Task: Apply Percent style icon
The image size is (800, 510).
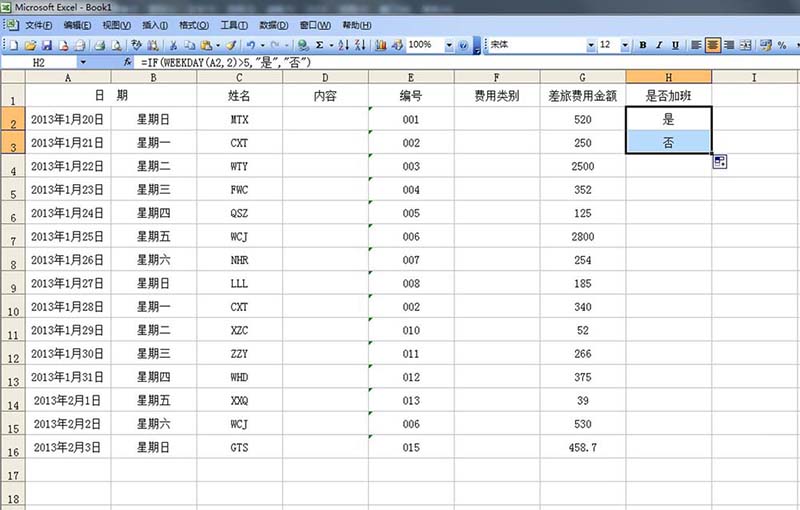Action: click(782, 45)
